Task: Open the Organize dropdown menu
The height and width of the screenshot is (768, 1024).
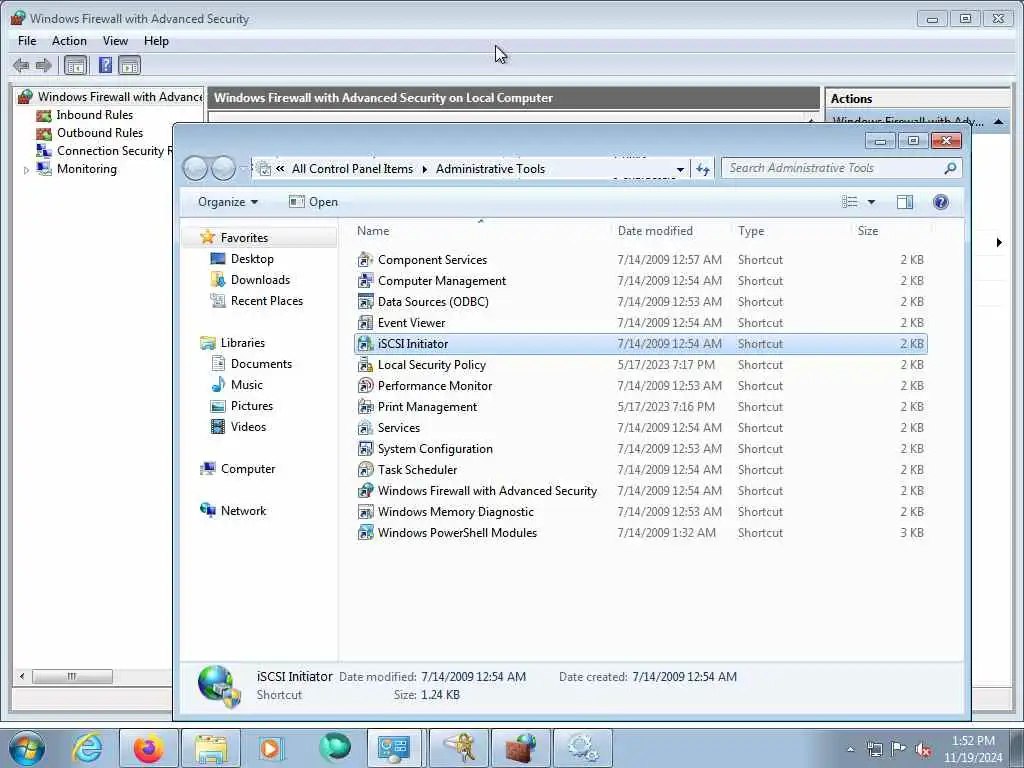Action: click(x=227, y=202)
